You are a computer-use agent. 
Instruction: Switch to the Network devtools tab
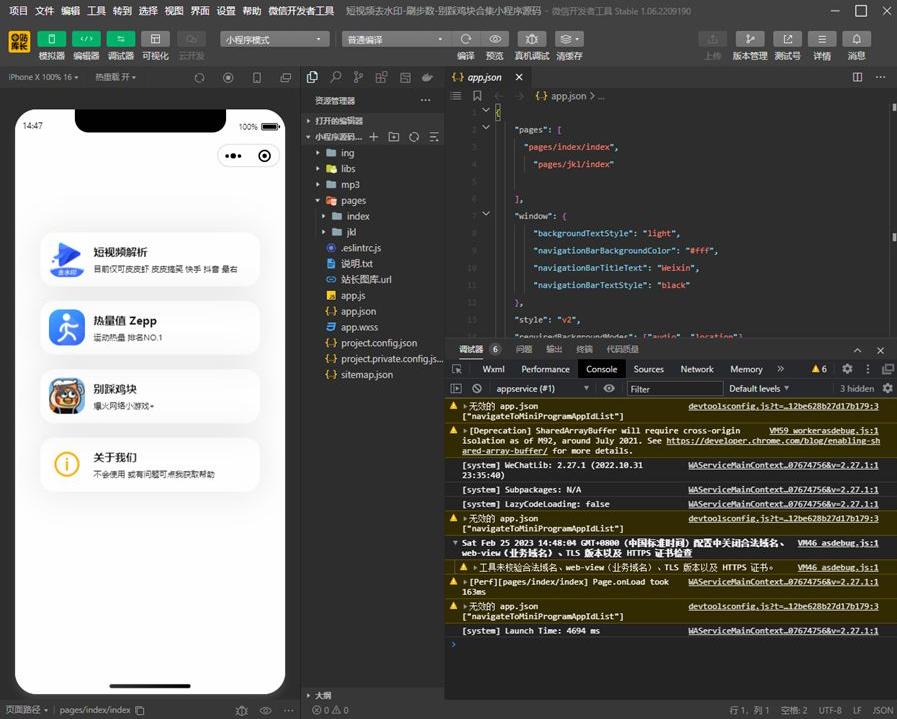pos(697,370)
